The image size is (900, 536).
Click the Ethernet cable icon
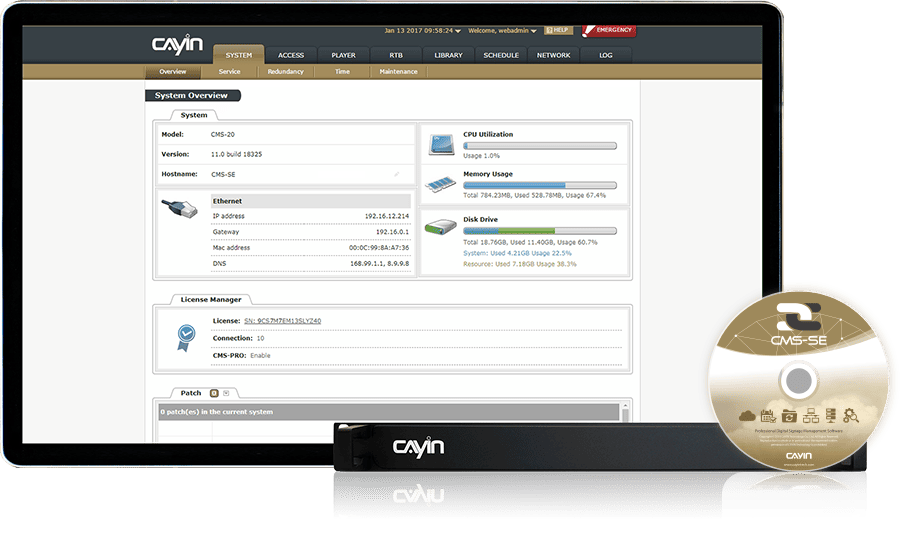click(x=181, y=212)
